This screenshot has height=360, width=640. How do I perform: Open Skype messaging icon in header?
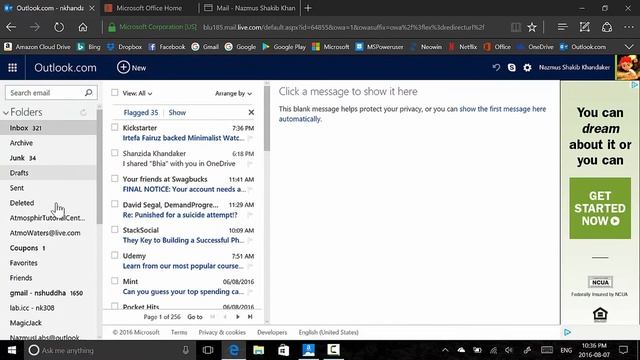[x=511, y=67]
